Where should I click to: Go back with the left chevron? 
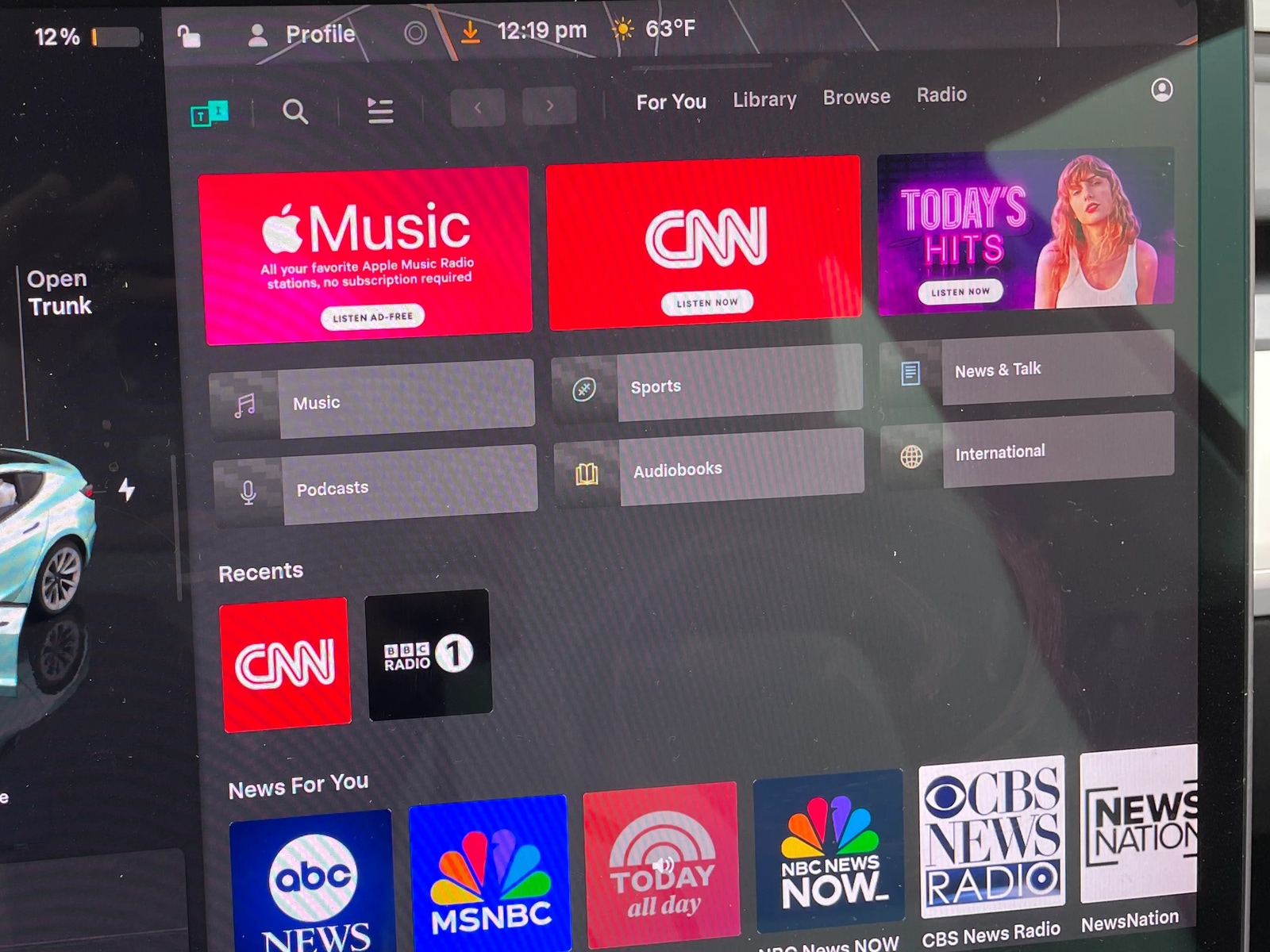tap(478, 107)
